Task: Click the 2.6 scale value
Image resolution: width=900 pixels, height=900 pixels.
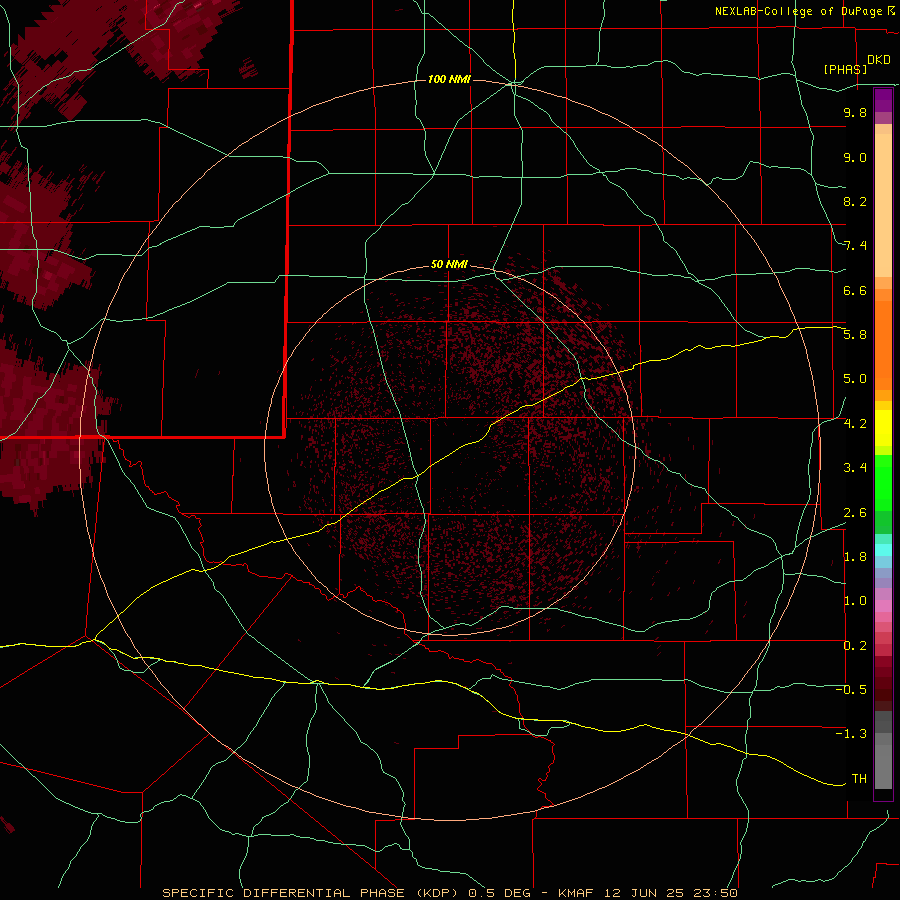Action: click(x=855, y=512)
